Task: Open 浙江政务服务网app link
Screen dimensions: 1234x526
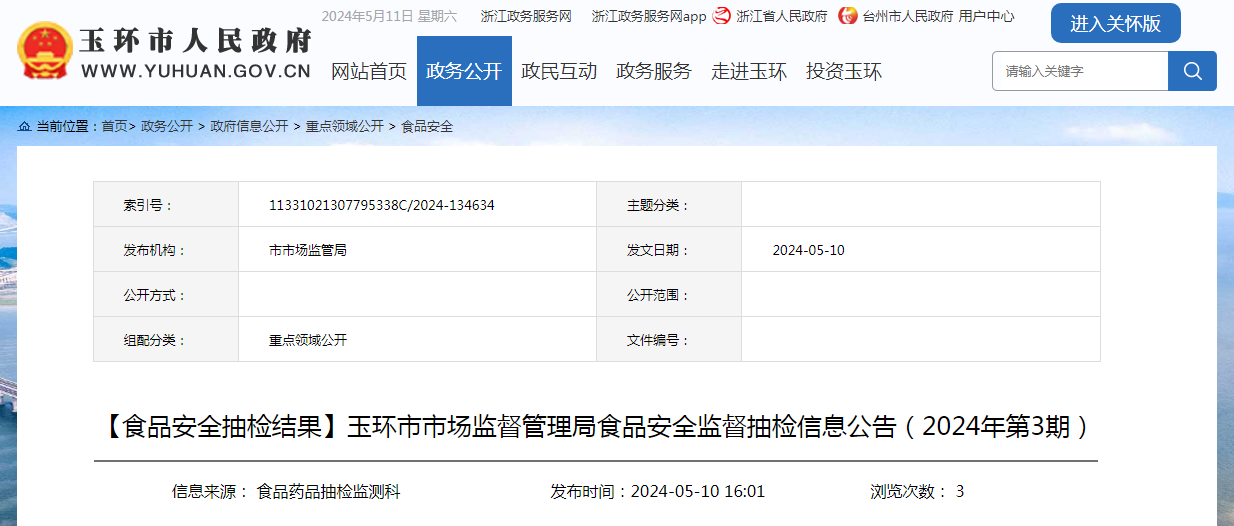Action: pos(649,16)
